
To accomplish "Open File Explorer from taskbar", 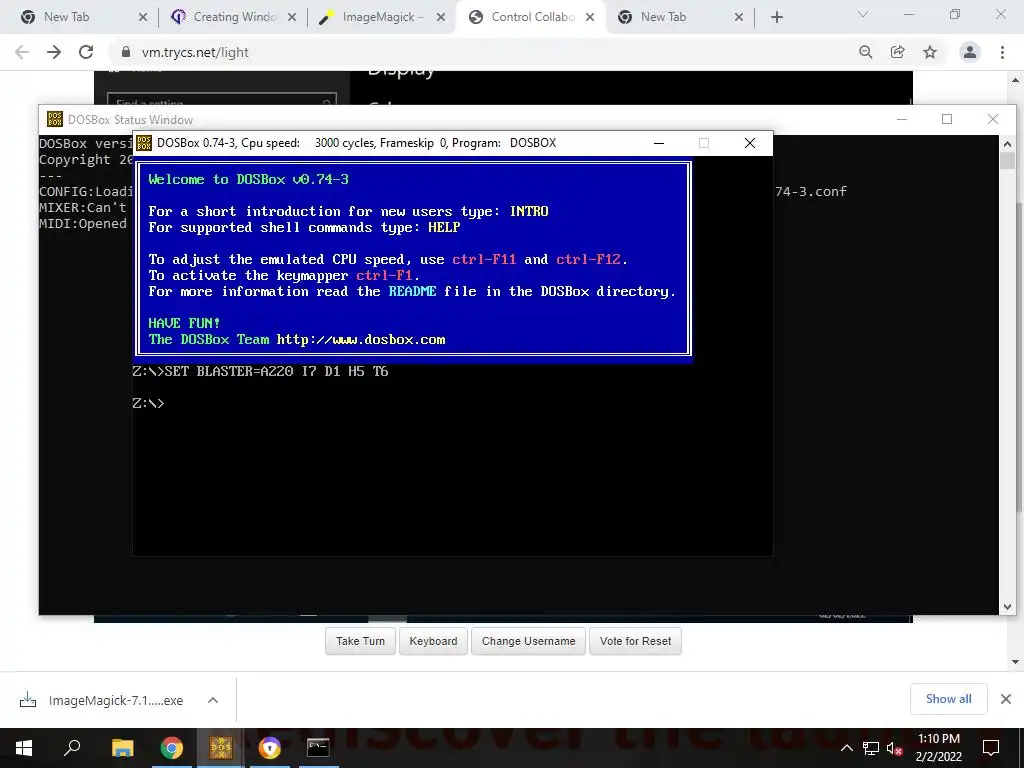I will 122,748.
